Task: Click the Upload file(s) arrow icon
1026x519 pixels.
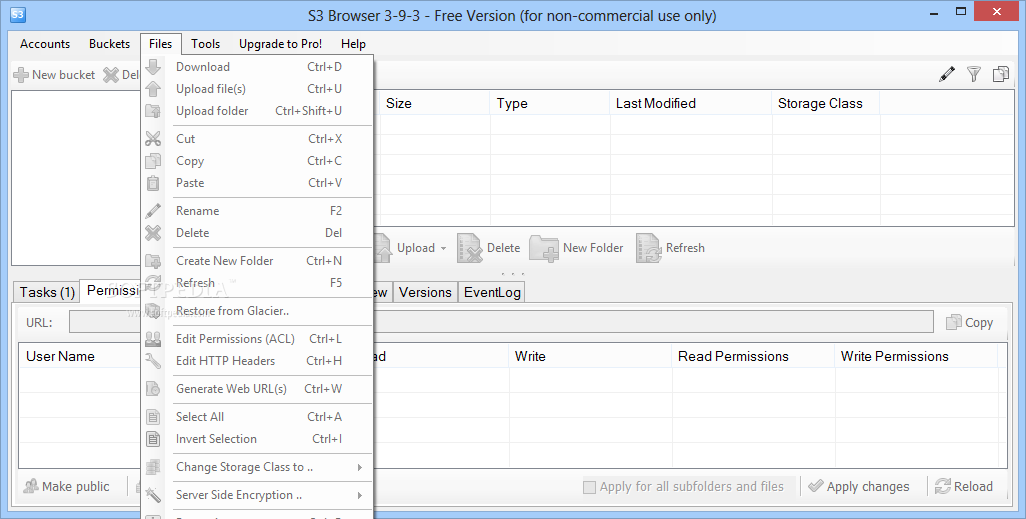Action: pyautogui.click(x=153, y=89)
